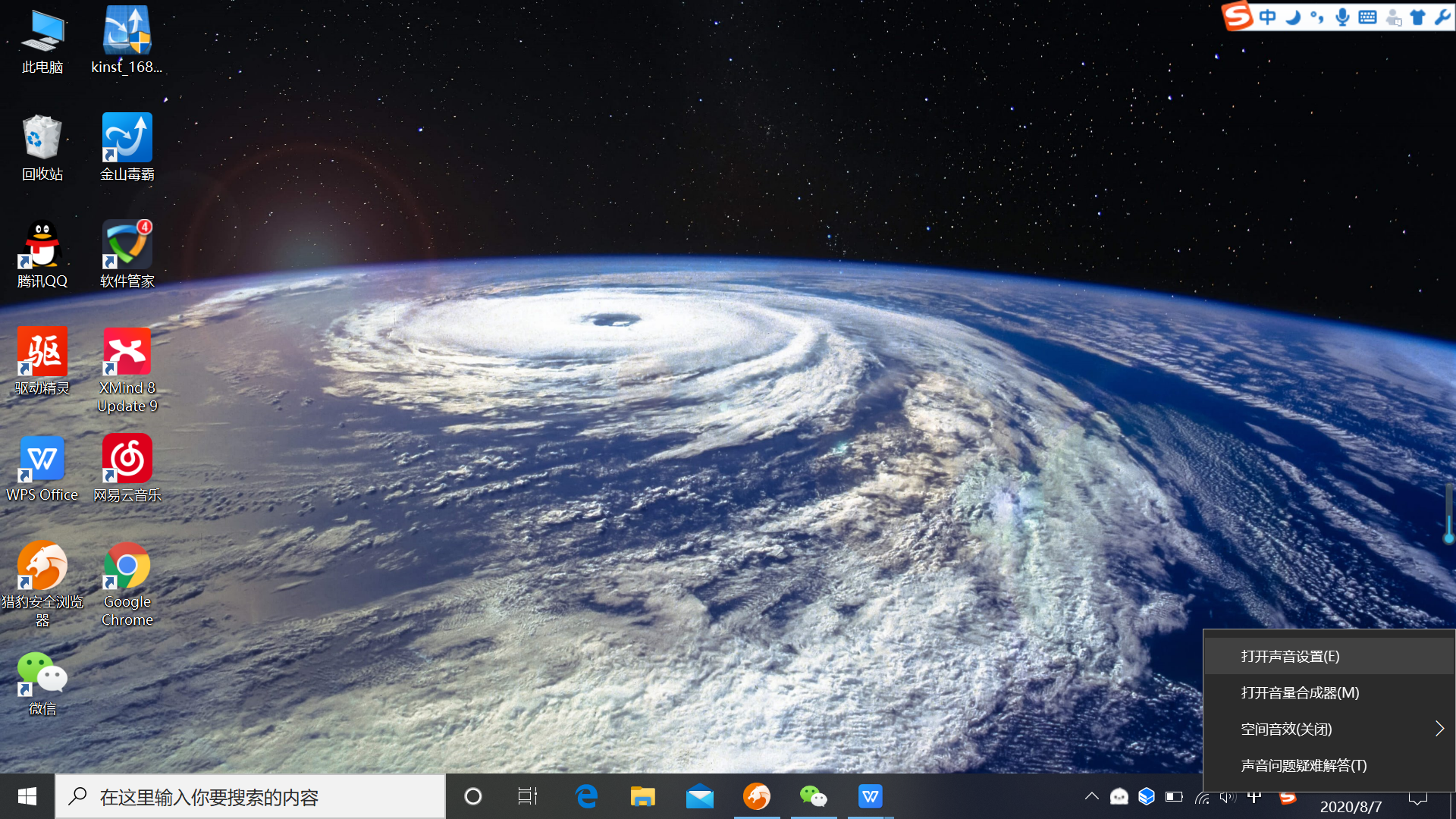Select the Google Chrome desktop icon

pyautogui.click(x=127, y=584)
